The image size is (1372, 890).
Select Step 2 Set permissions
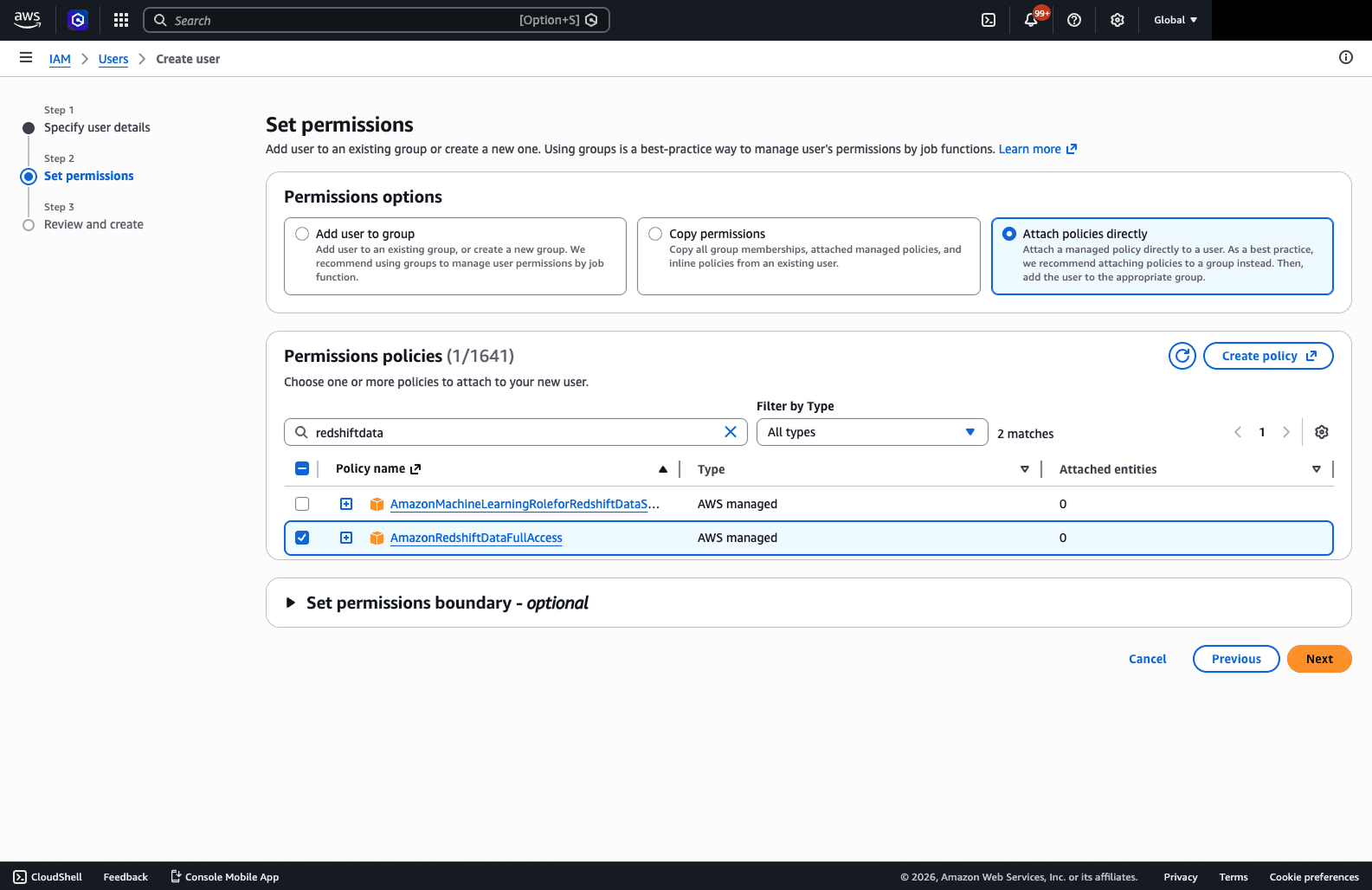pos(89,176)
